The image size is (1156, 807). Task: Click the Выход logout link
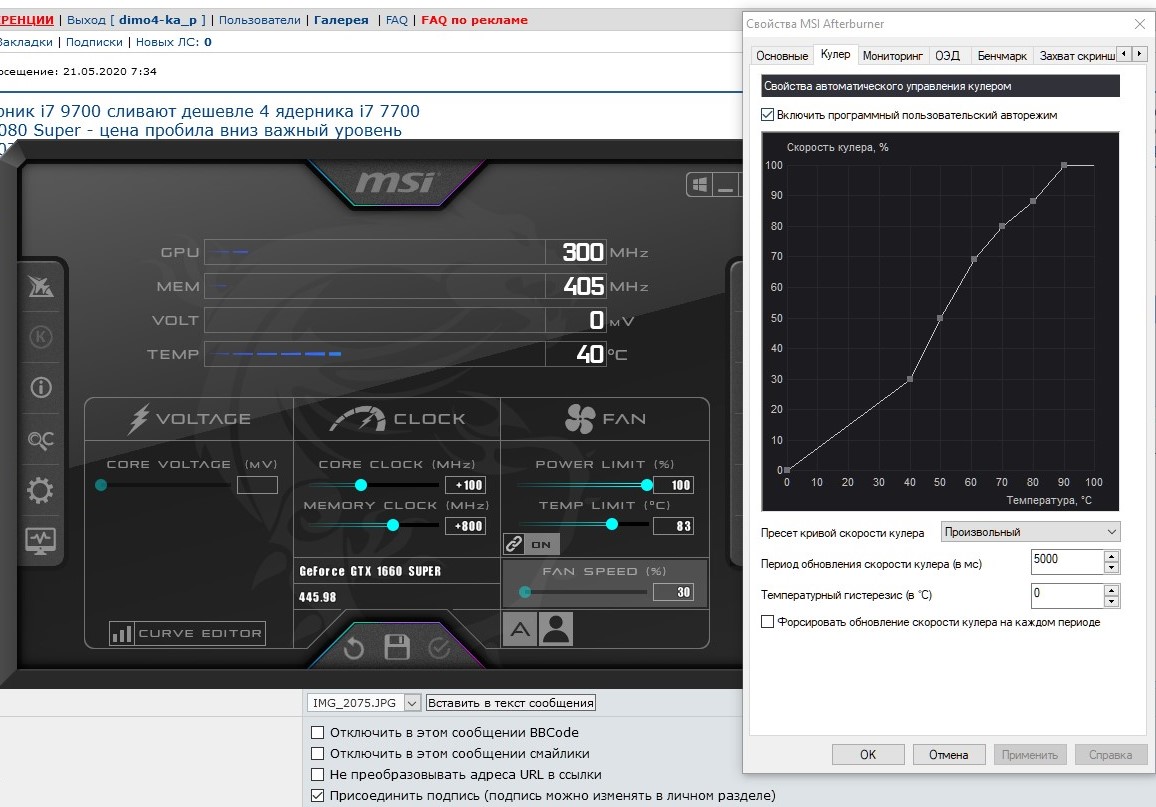click(86, 20)
